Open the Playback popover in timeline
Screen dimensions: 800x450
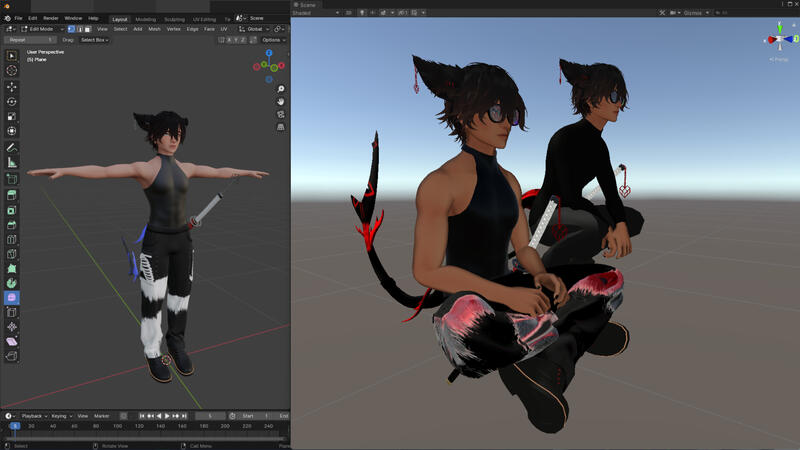pyautogui.click(x=33, y=416)
